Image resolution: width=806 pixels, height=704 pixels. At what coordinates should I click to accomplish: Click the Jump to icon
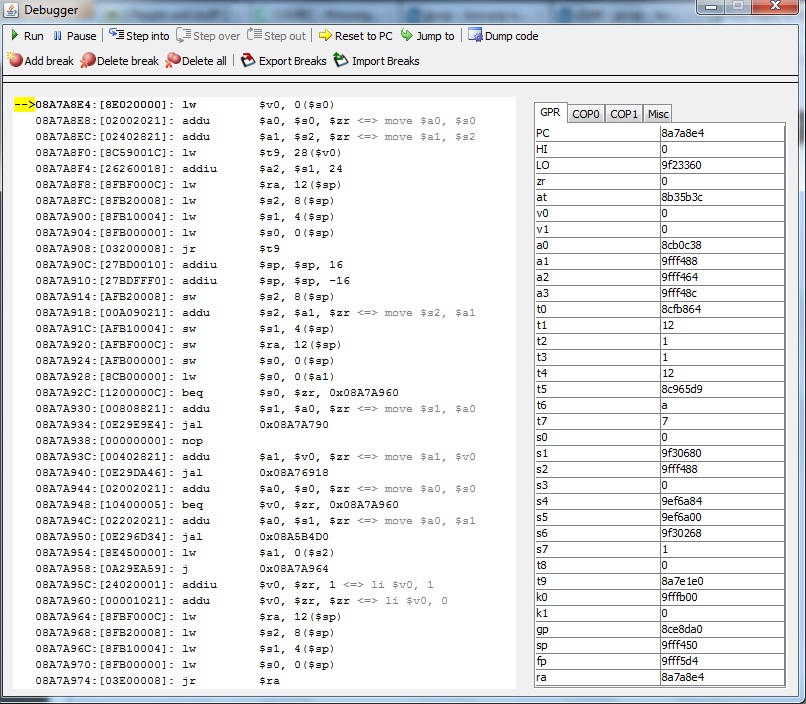tap(407, 36)
